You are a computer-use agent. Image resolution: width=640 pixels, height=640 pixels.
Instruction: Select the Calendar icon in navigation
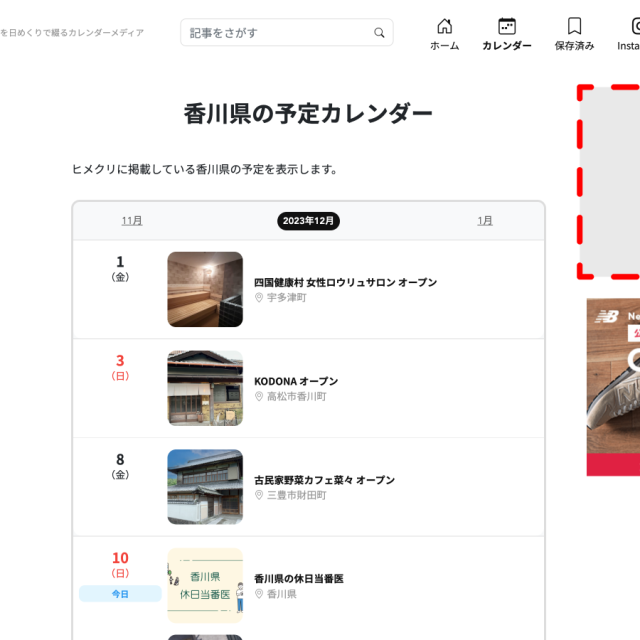coord(507,27)
